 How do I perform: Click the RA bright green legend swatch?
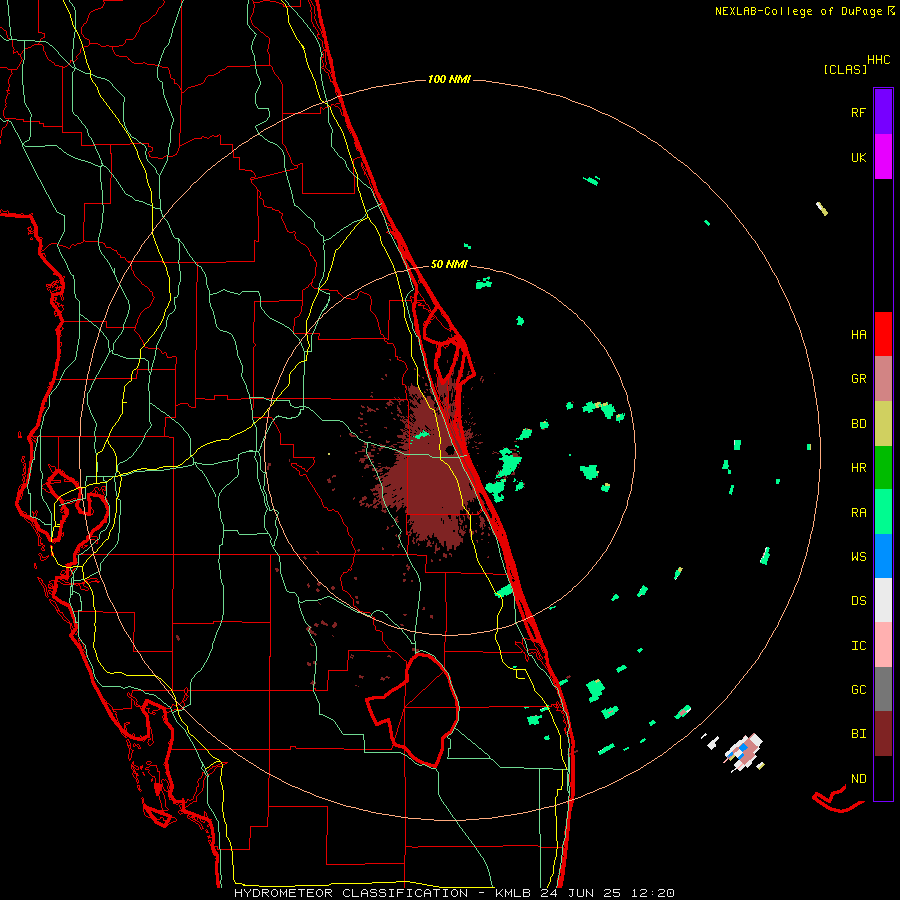pyautogui.click(x=883, y=512)
